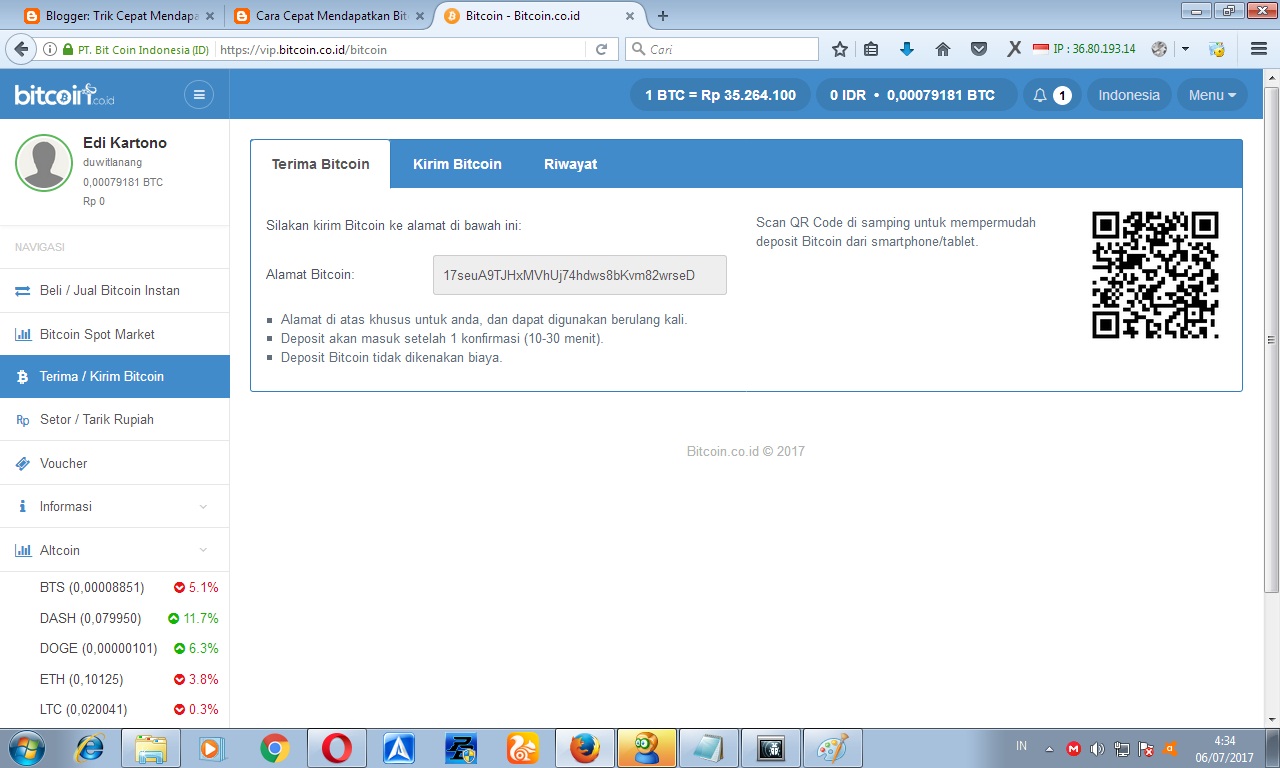
Task: Collapse the Altcoin sidebar section
Action: pos(115,550)
